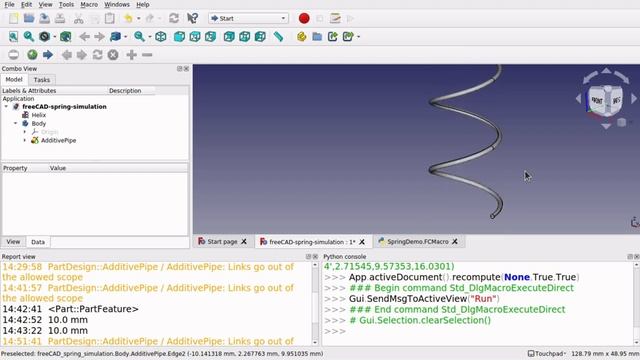
Task: Open the undo history dropdown arrow
Action: coord(139,18)
